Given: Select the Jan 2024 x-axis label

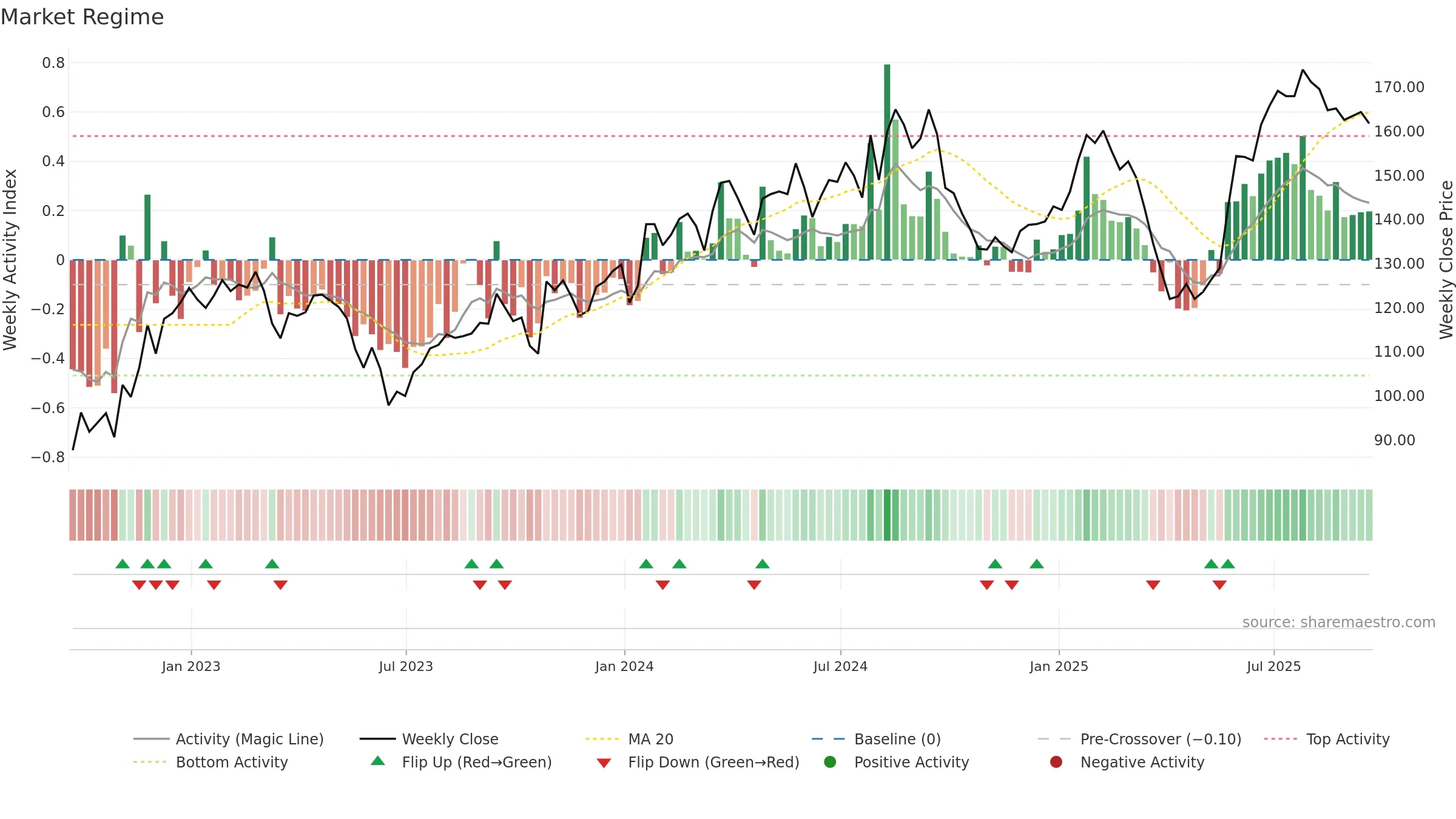Looking at the screenshot, I should tap(624, 666).
